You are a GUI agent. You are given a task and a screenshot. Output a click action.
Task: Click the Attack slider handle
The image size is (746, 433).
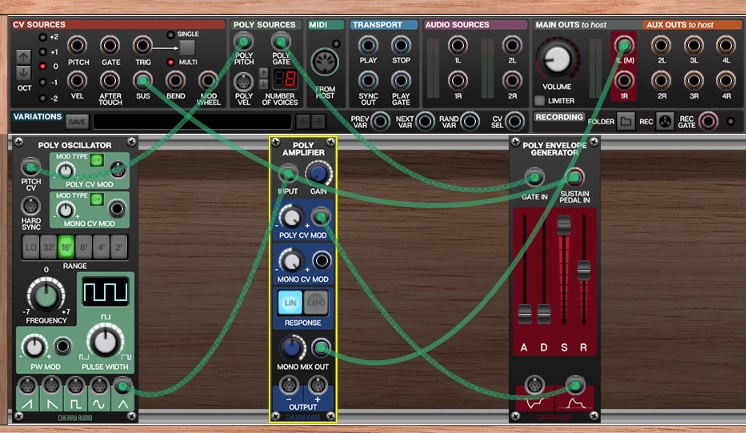(x=524, y=314)
